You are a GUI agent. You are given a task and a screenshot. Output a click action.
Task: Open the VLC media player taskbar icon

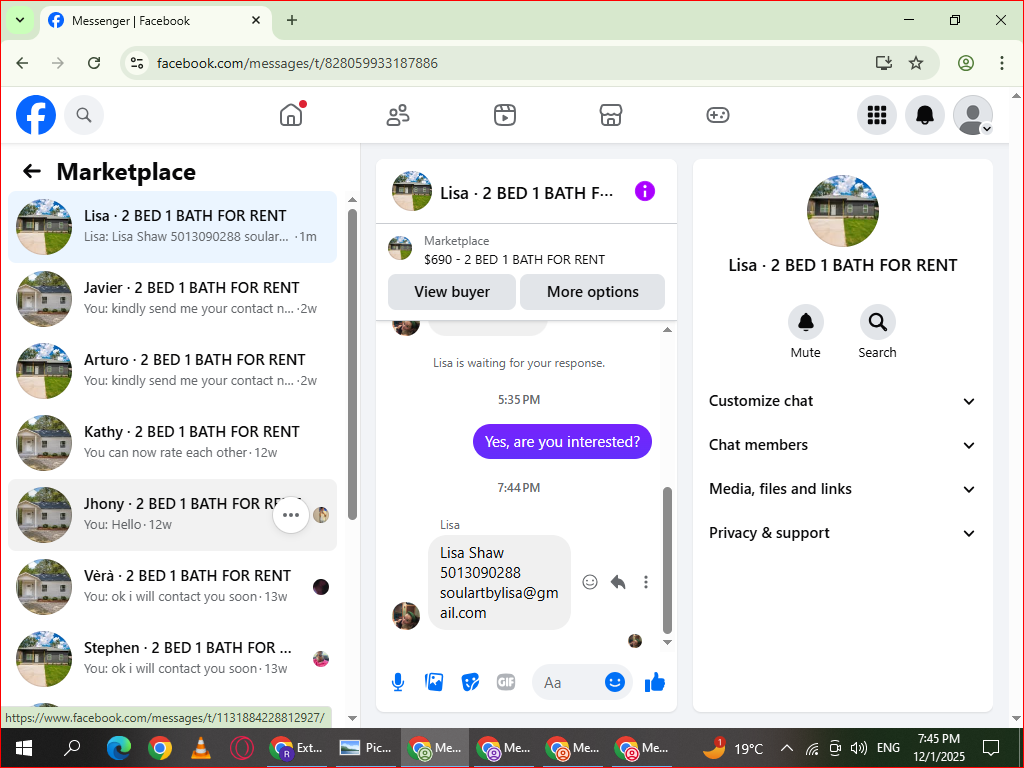200,748
